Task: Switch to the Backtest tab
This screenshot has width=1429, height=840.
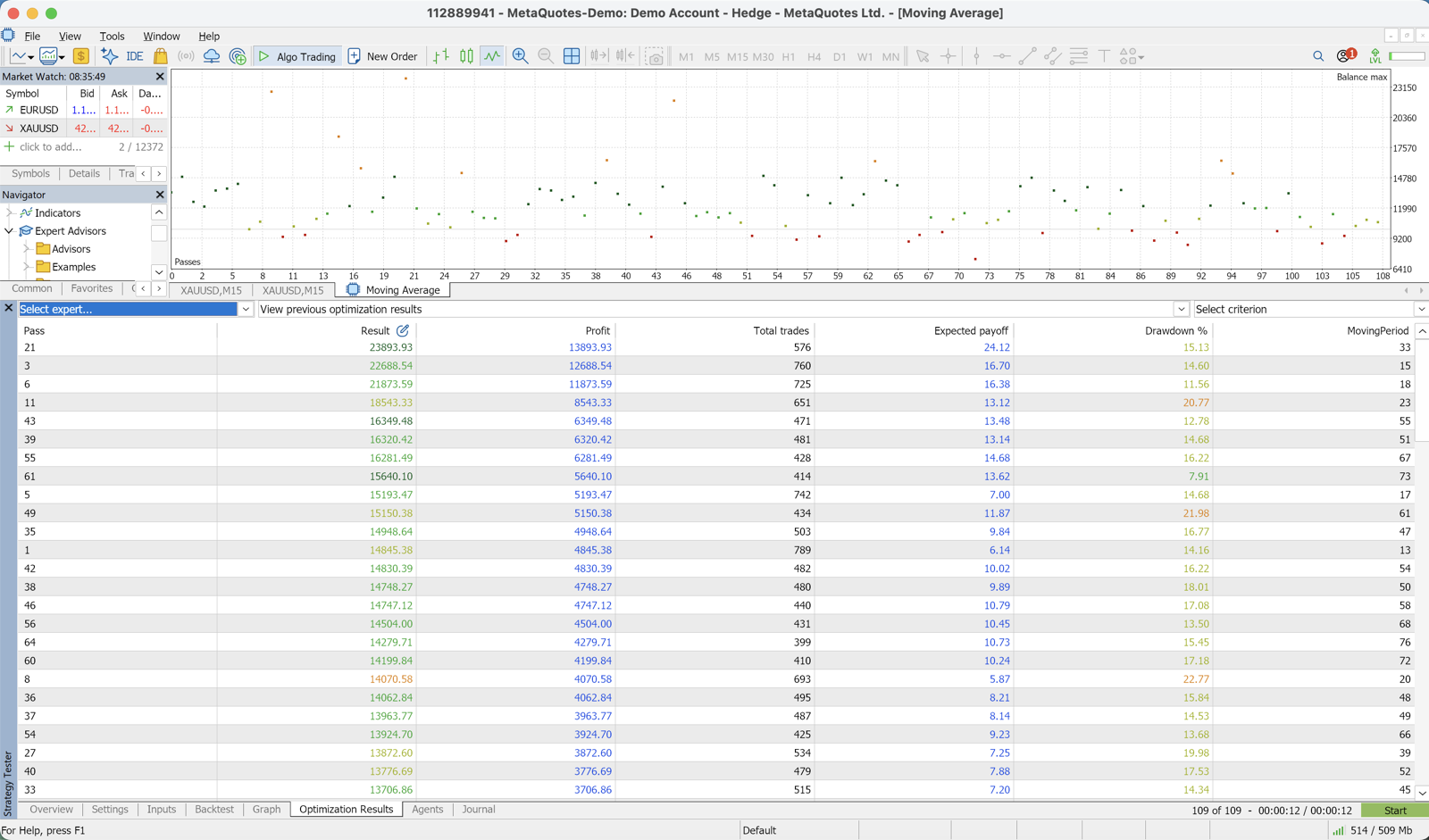Action: click(213, 810)
